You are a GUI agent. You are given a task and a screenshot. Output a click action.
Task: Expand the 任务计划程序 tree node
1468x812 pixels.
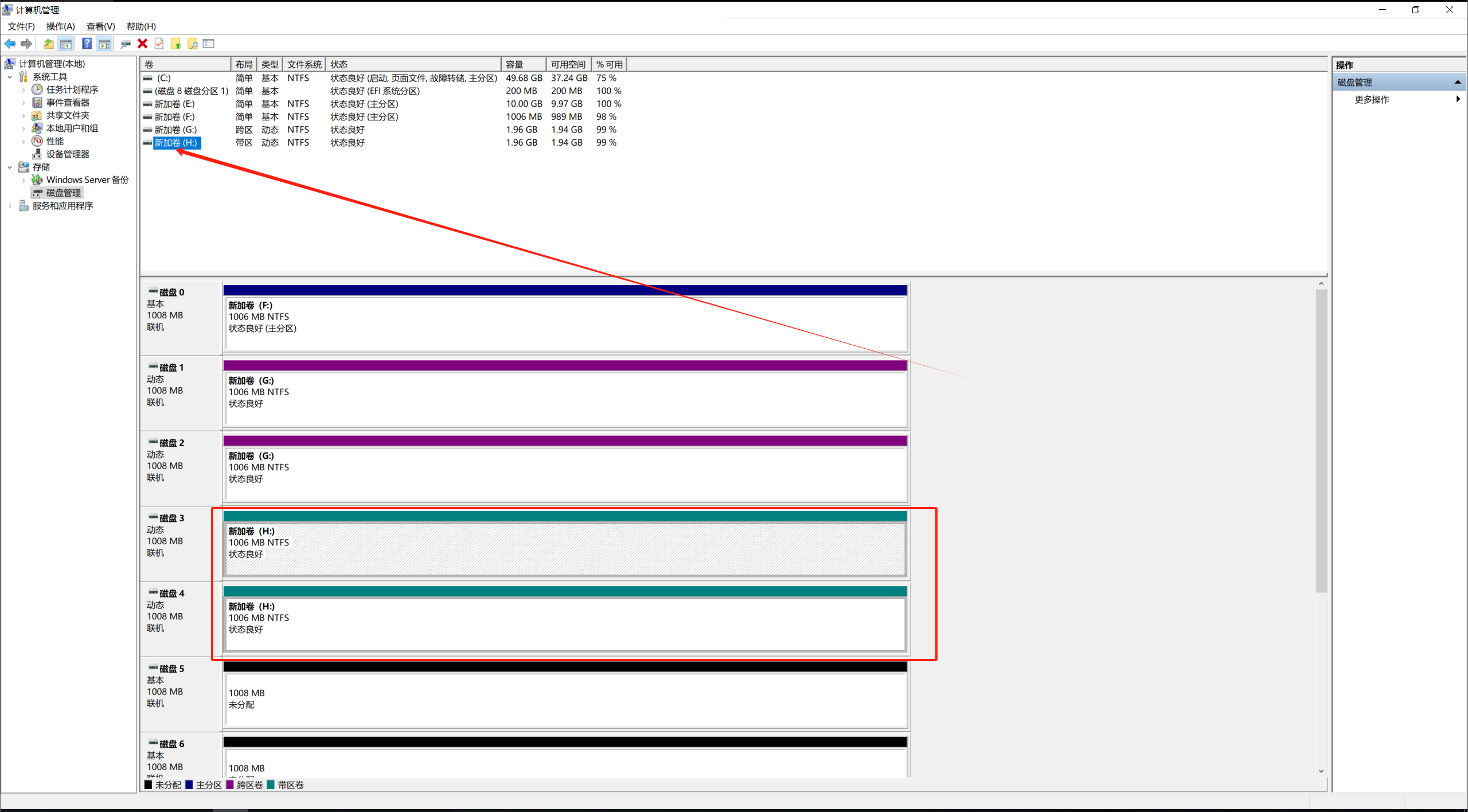point(24,90)
